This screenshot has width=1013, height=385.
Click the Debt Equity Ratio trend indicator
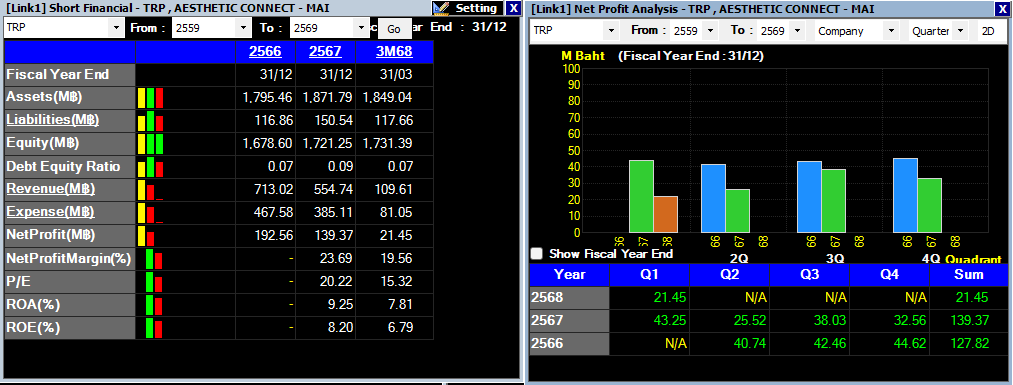click(151, 167)
